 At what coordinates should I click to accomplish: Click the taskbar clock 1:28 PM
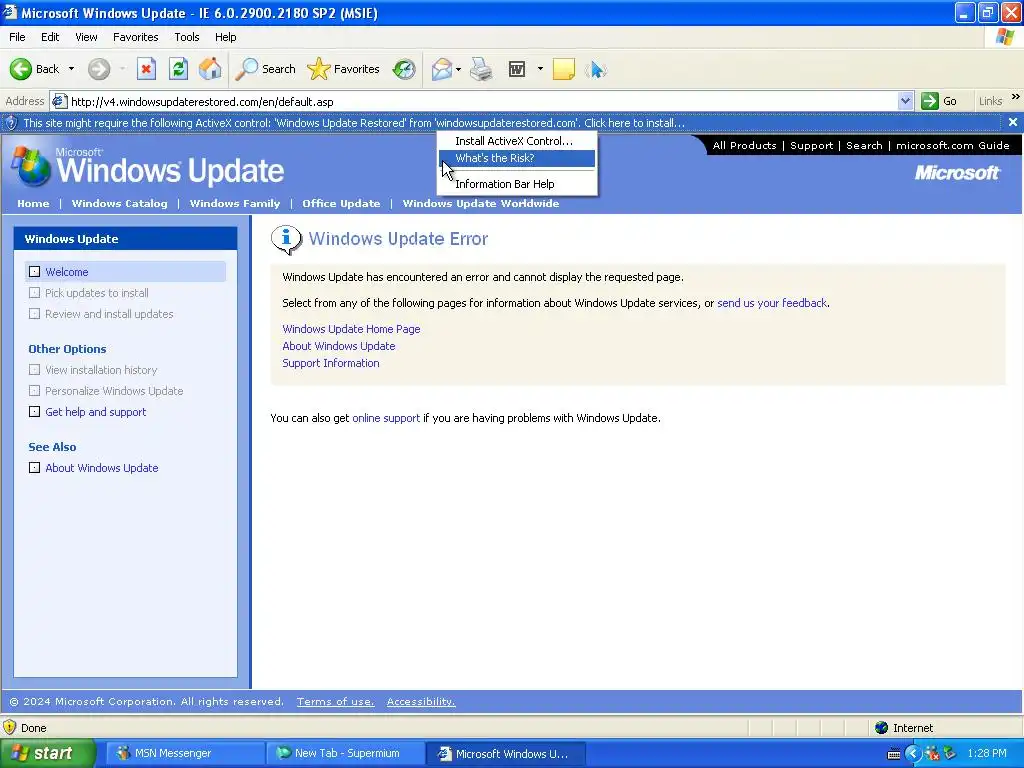[987, 753]
